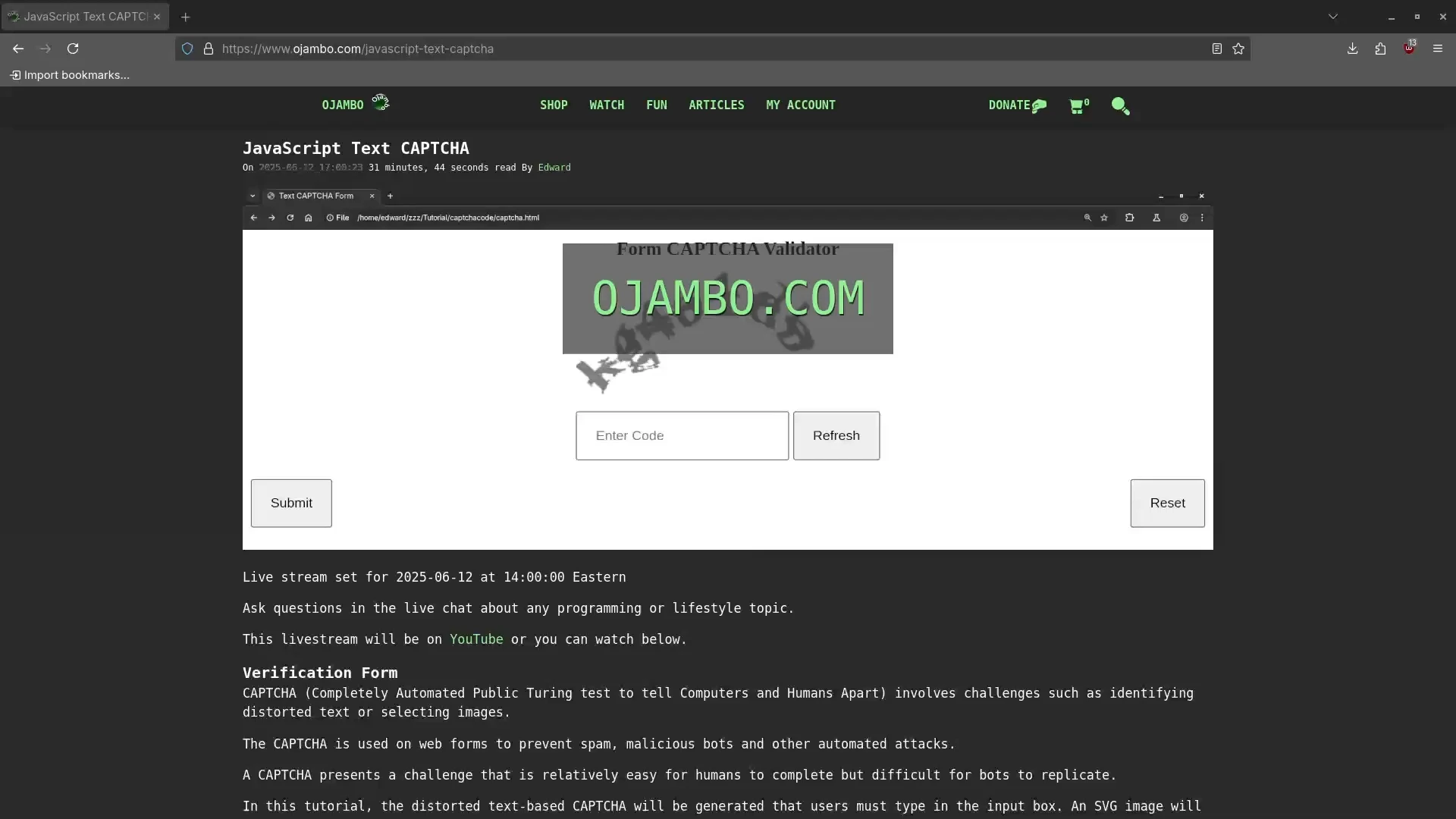Click the zoom magnifier in embedded screenshot toolbar
This screenshot has height=819, width=1456.
[1087, 218]
